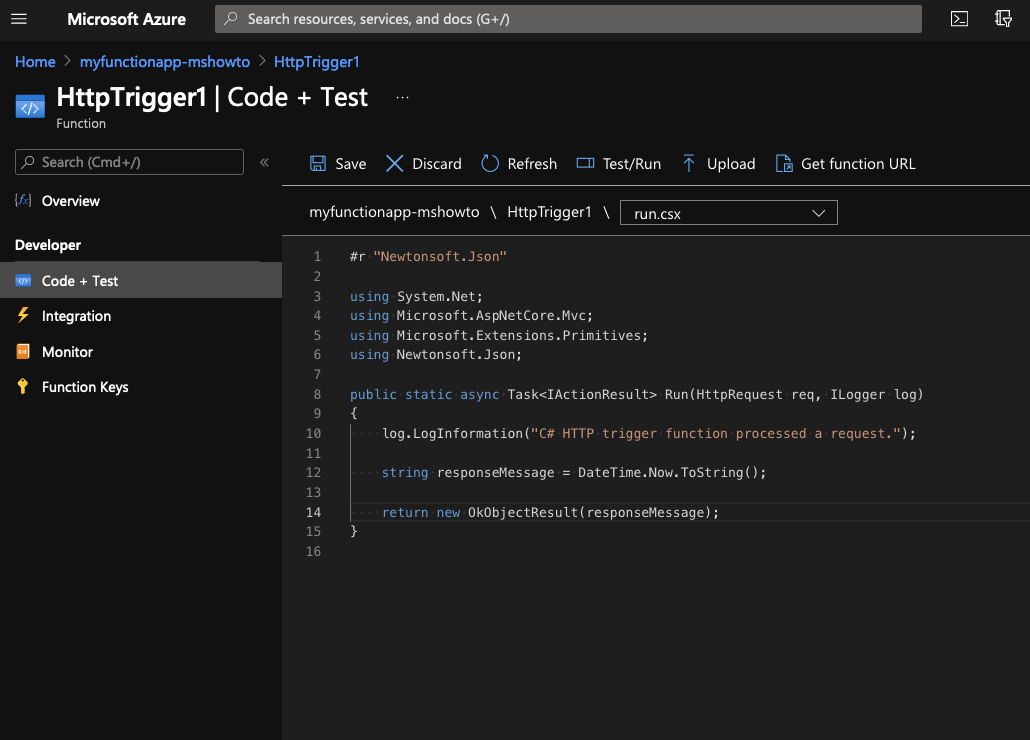Select Code + Test menu item
Viewport: 1030px width, 740px height.
[141, 280]
